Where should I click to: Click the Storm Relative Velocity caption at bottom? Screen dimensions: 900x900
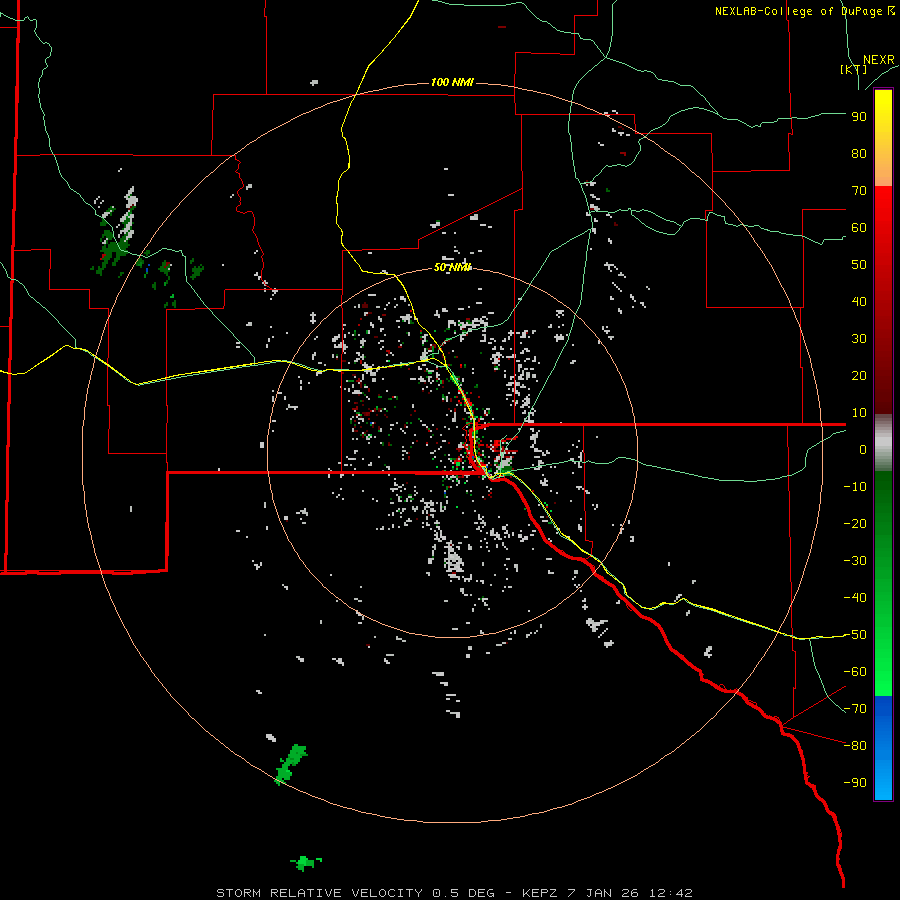point(454,893)
